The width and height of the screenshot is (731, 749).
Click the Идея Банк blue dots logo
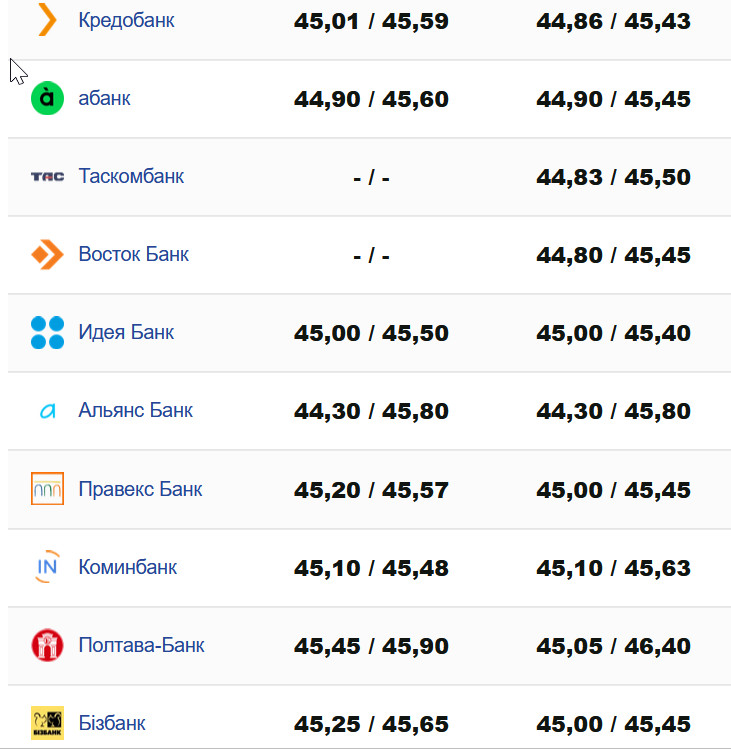[47, 332]
